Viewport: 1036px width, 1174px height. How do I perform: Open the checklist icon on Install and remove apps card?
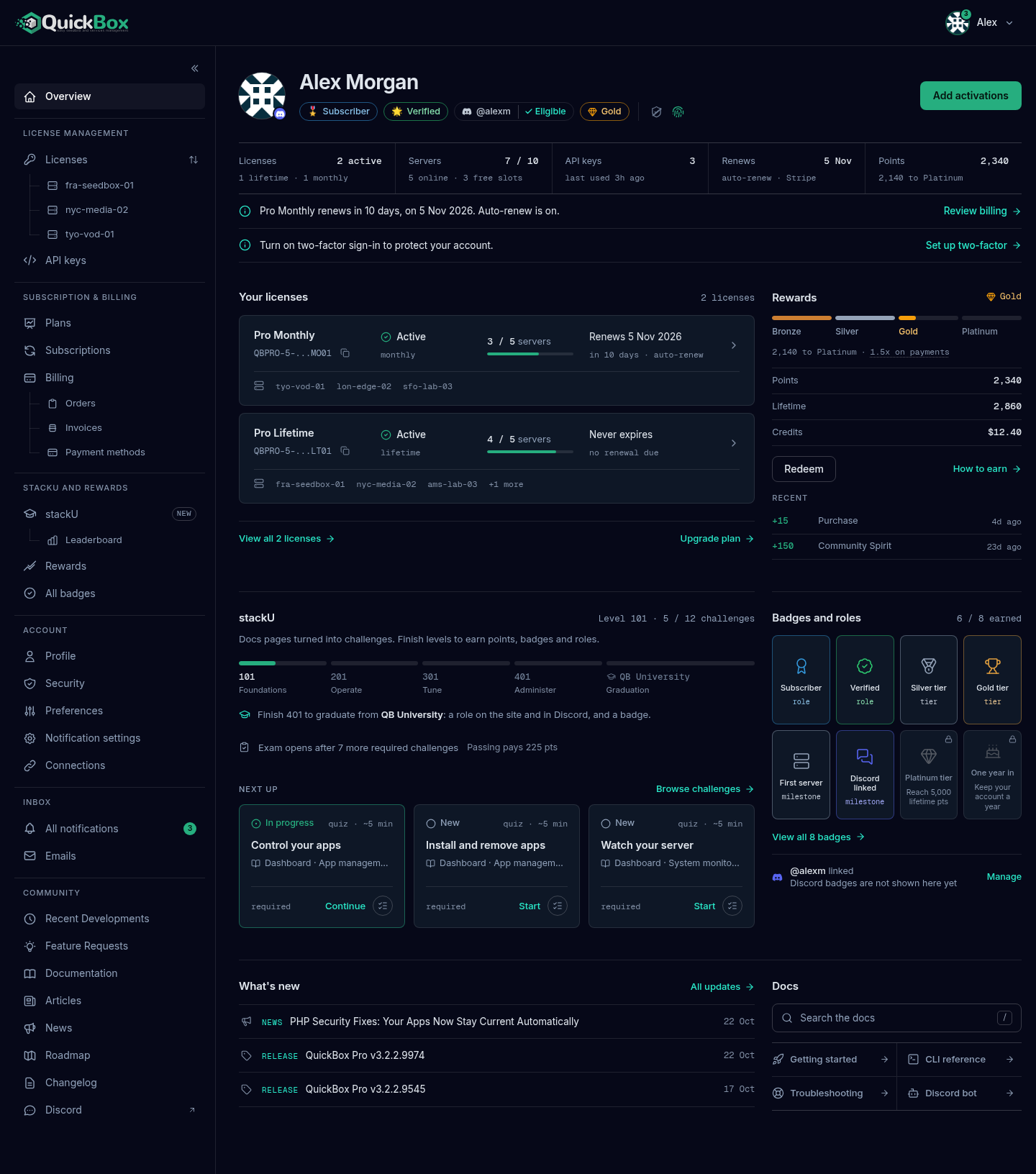click(558, 906)
